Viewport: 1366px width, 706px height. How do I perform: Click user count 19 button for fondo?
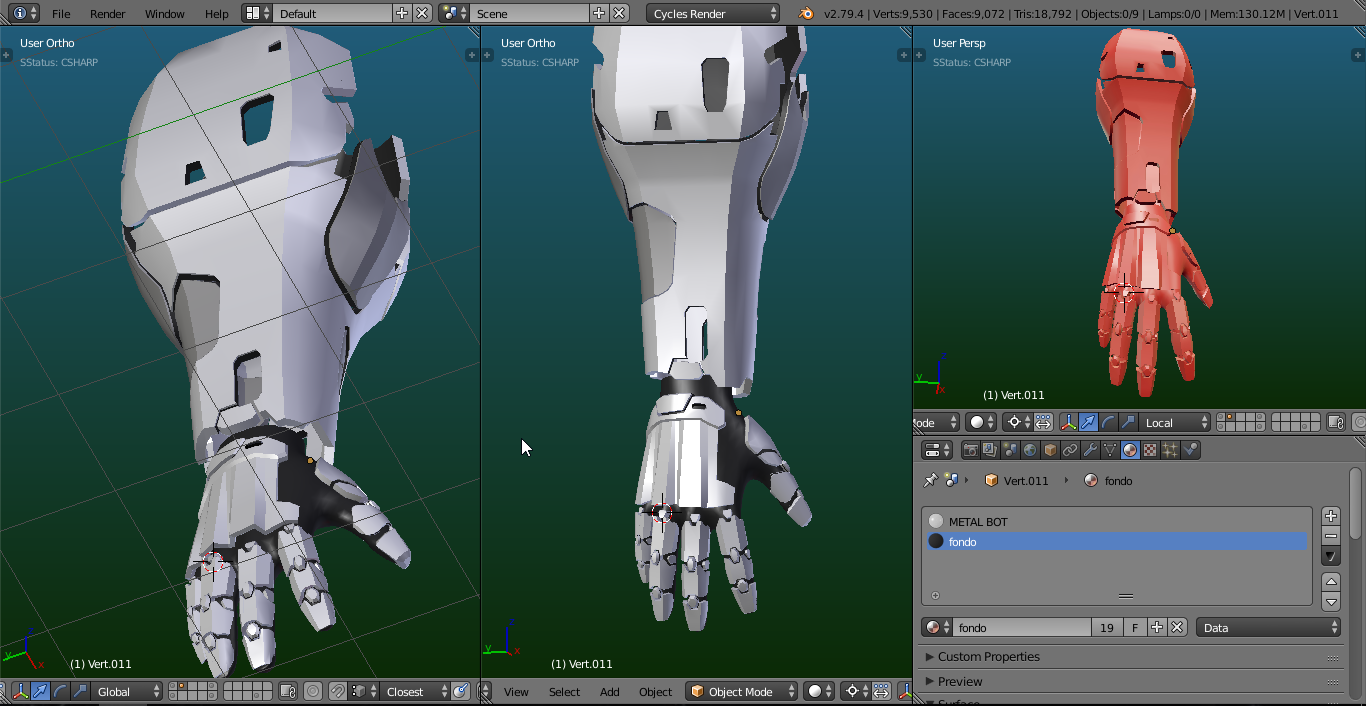point(1106,627)
